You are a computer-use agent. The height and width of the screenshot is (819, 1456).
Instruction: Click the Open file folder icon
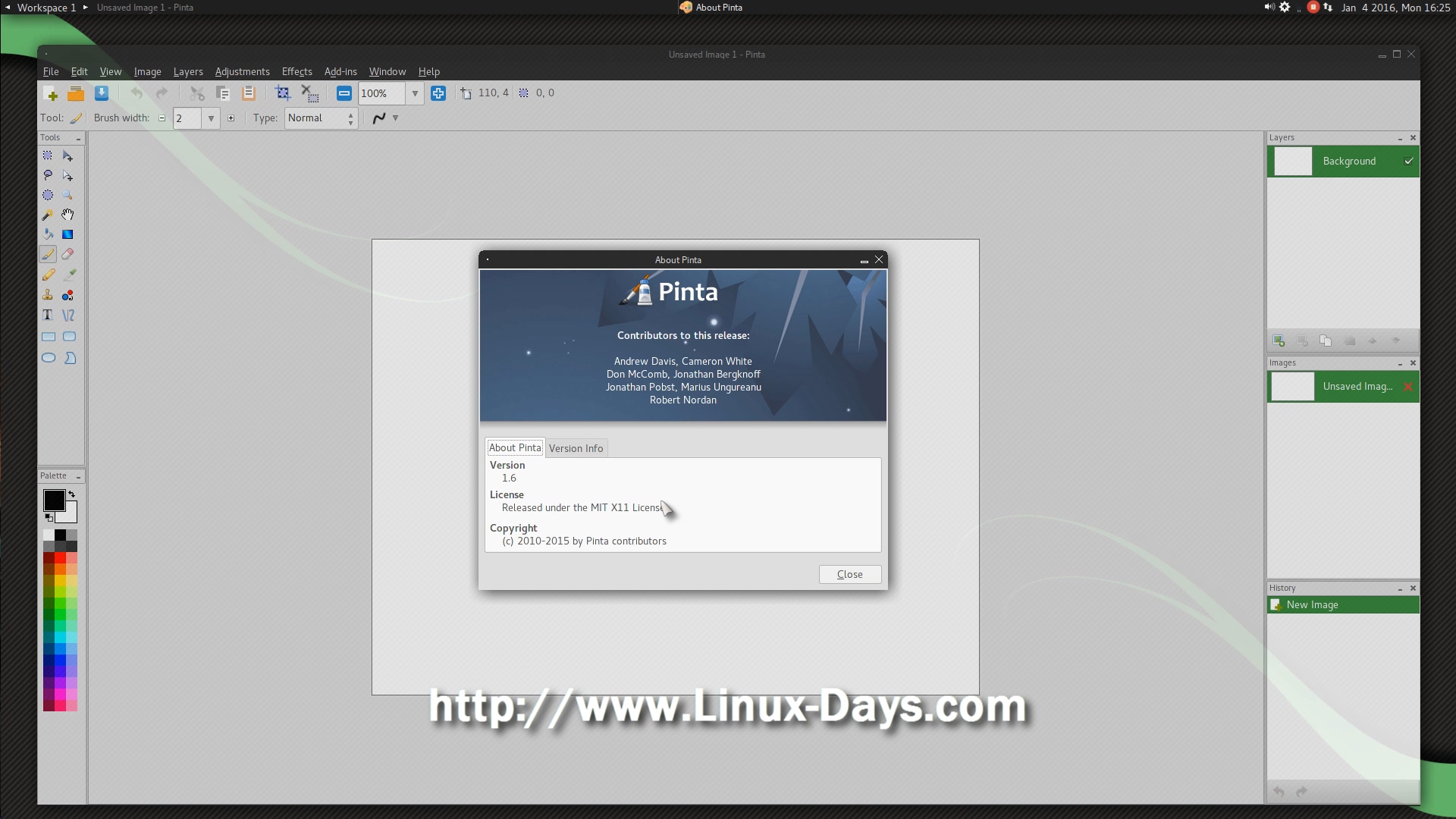pyautogui.click(x=76, y=93)
